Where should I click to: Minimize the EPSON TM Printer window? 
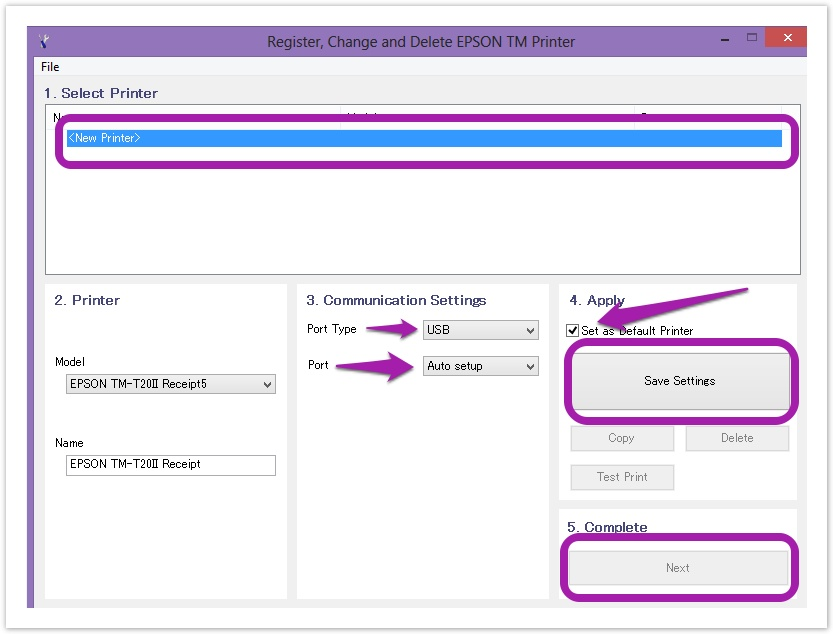(723, 39)
